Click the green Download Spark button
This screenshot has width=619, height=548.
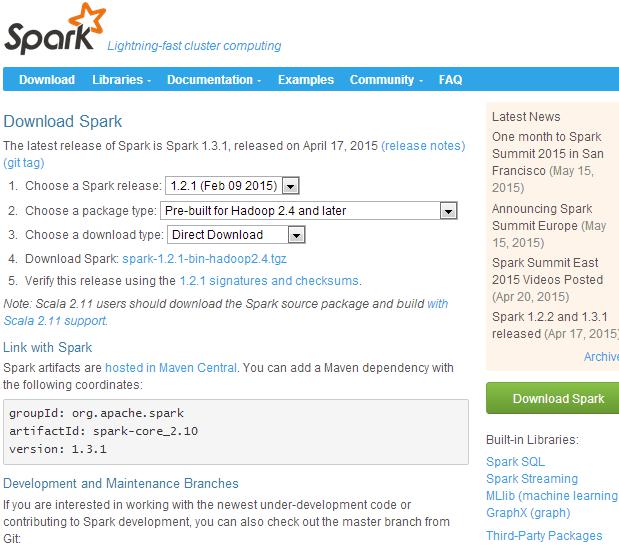[x=553, y=398]
